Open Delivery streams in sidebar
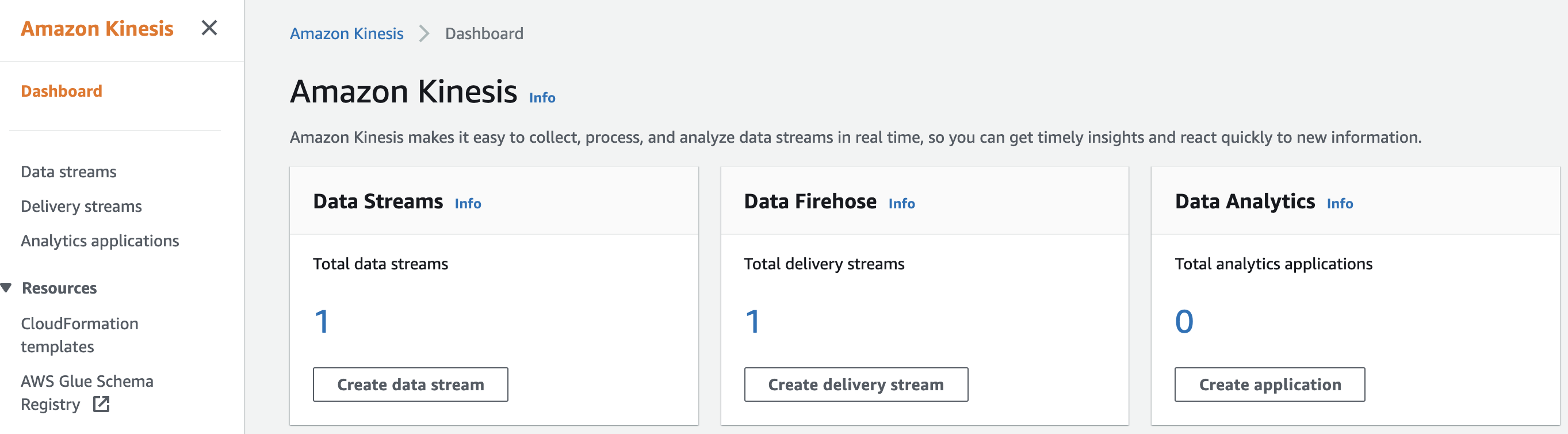This screenshot has height=434, width=1568. click(81, 206)
